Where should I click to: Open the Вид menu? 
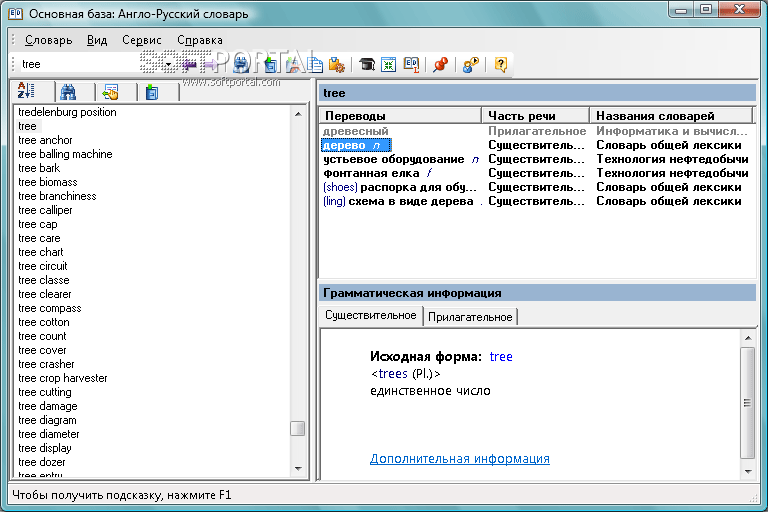pos(97,40)
